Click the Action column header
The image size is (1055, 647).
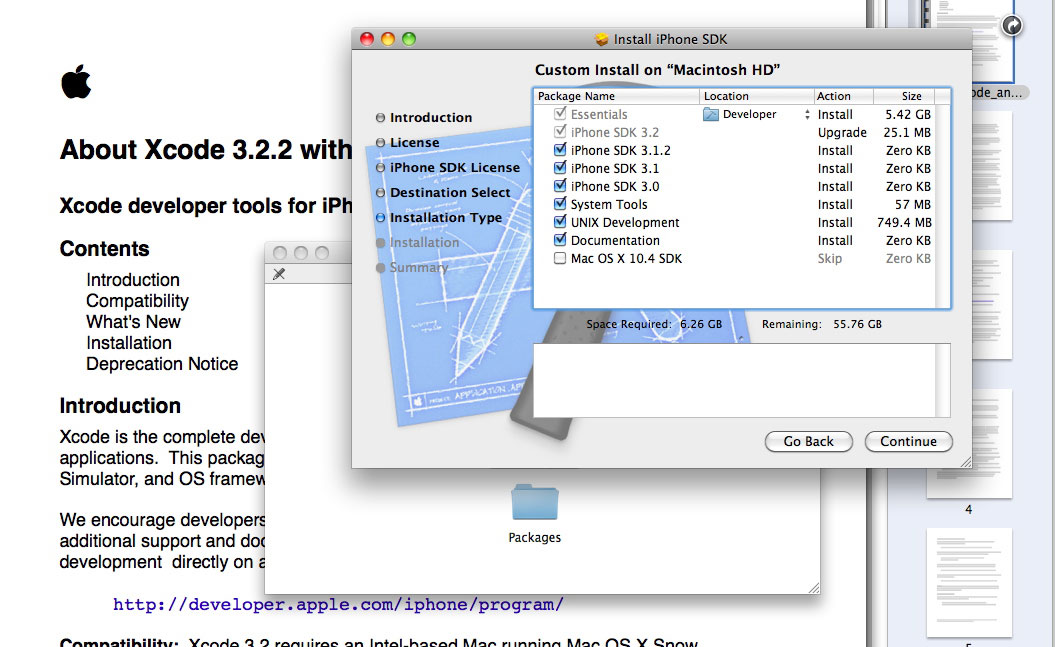pyautogui.click(x=843, y=96)
